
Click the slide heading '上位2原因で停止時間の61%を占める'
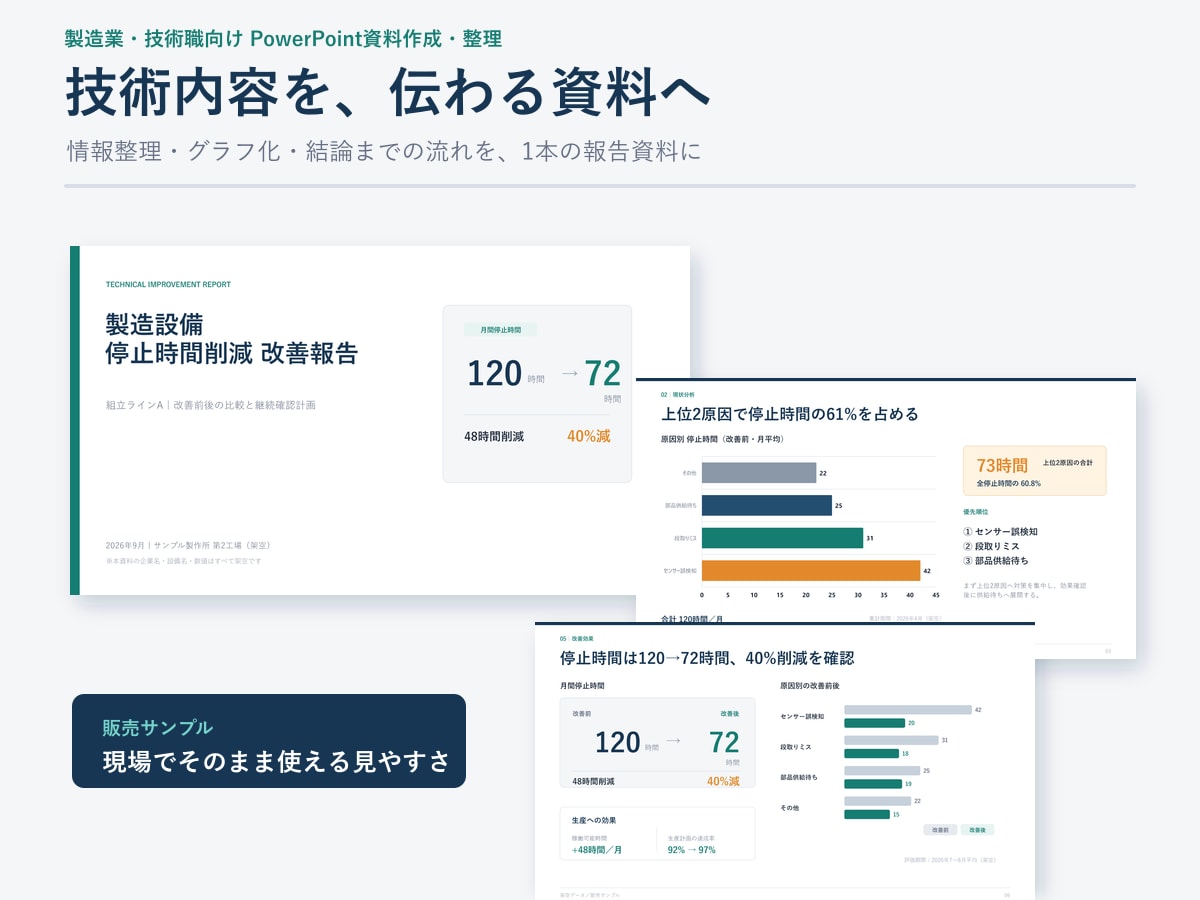[x=790, y=414]
